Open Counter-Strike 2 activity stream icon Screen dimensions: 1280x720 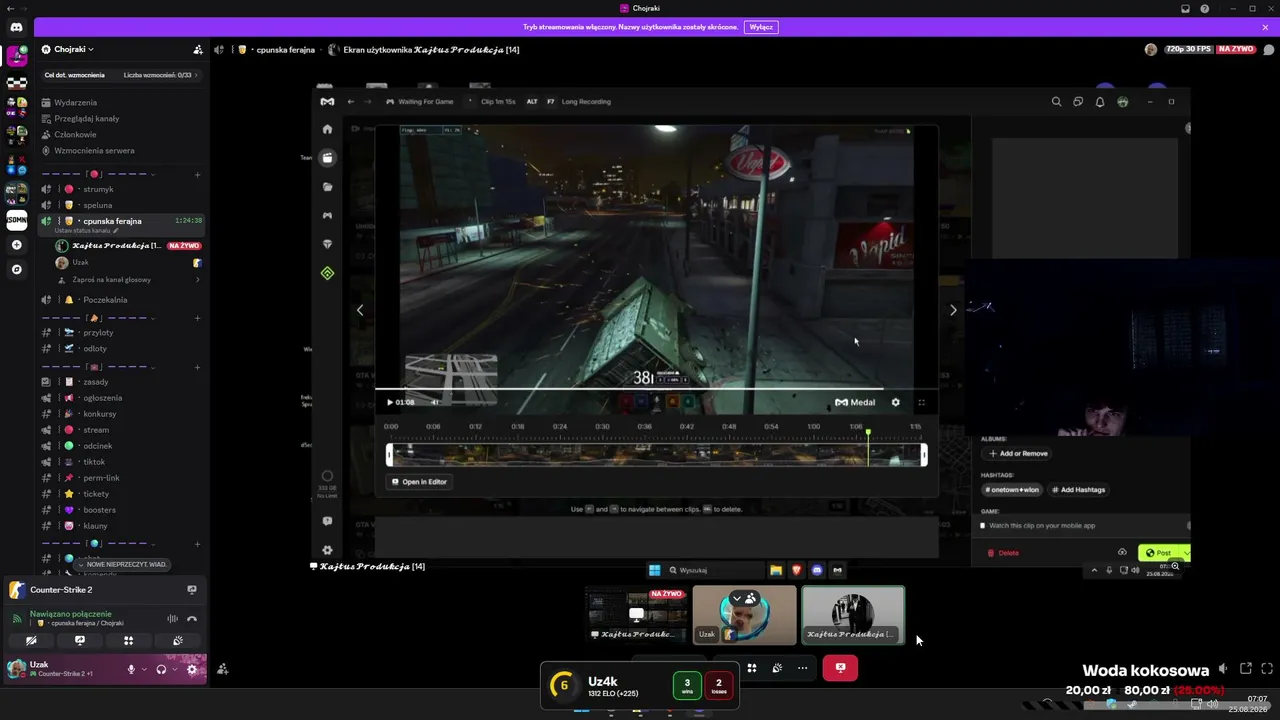pyautogui.click(x=192, y=590)
